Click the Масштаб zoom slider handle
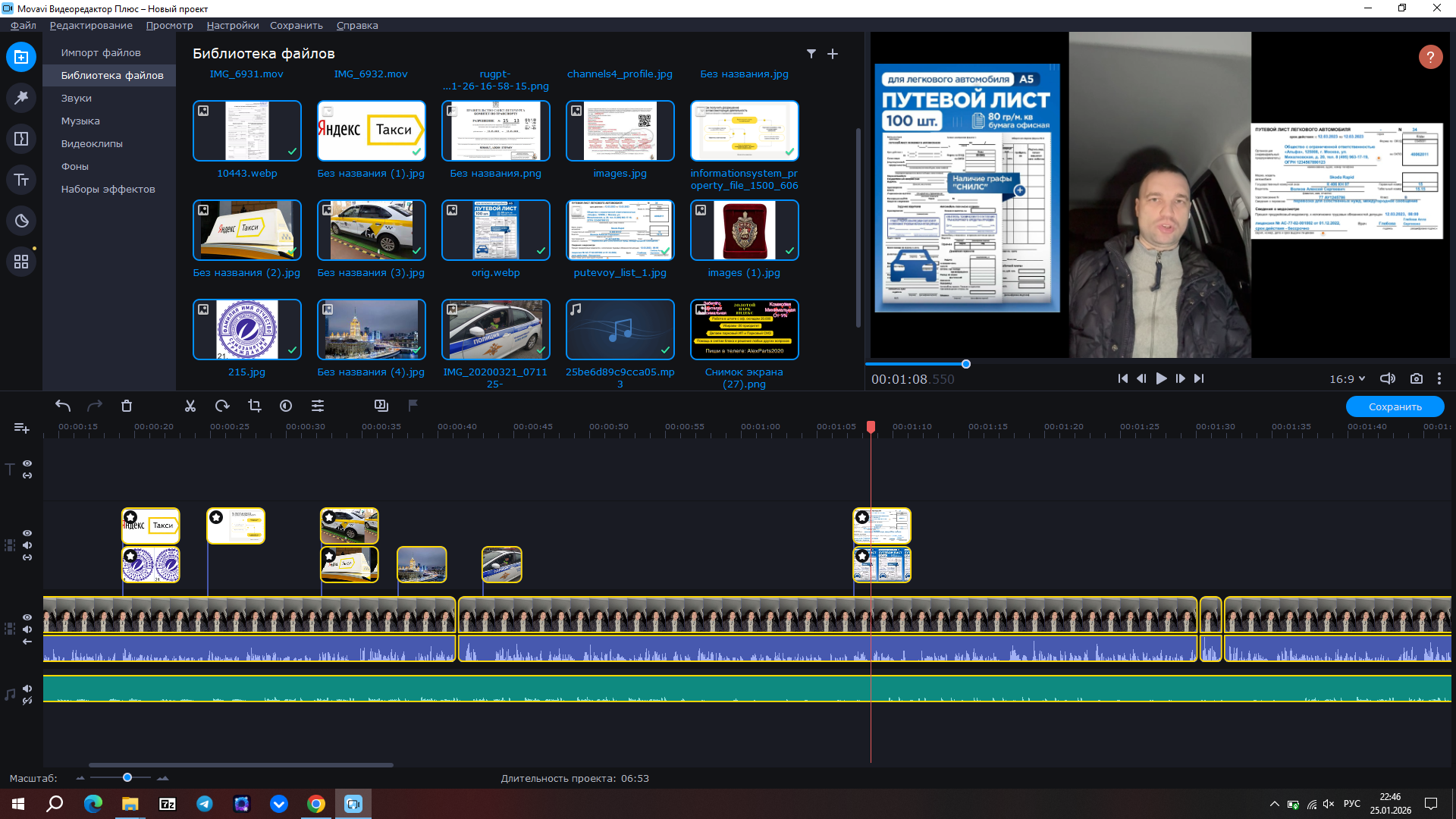1456x819 pixels. point(127,777)
